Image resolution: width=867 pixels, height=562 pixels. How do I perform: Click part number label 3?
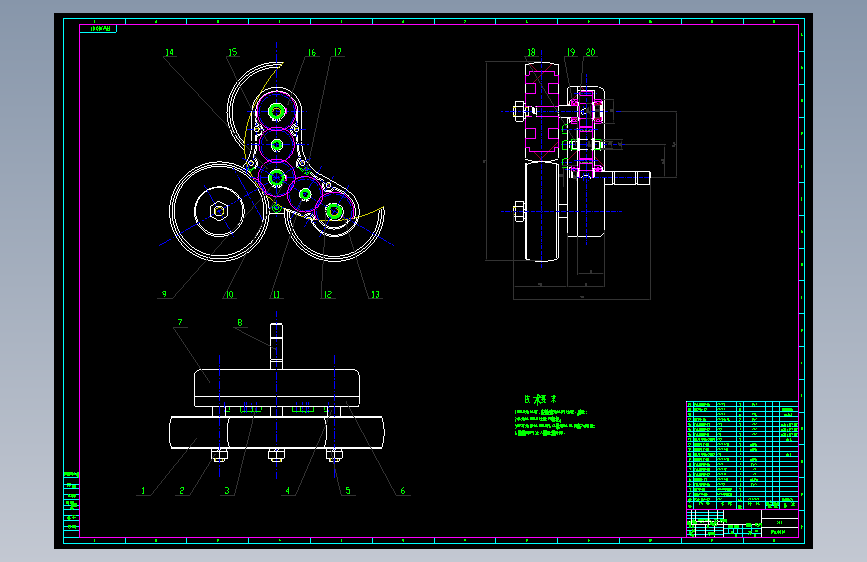point(227,490)
